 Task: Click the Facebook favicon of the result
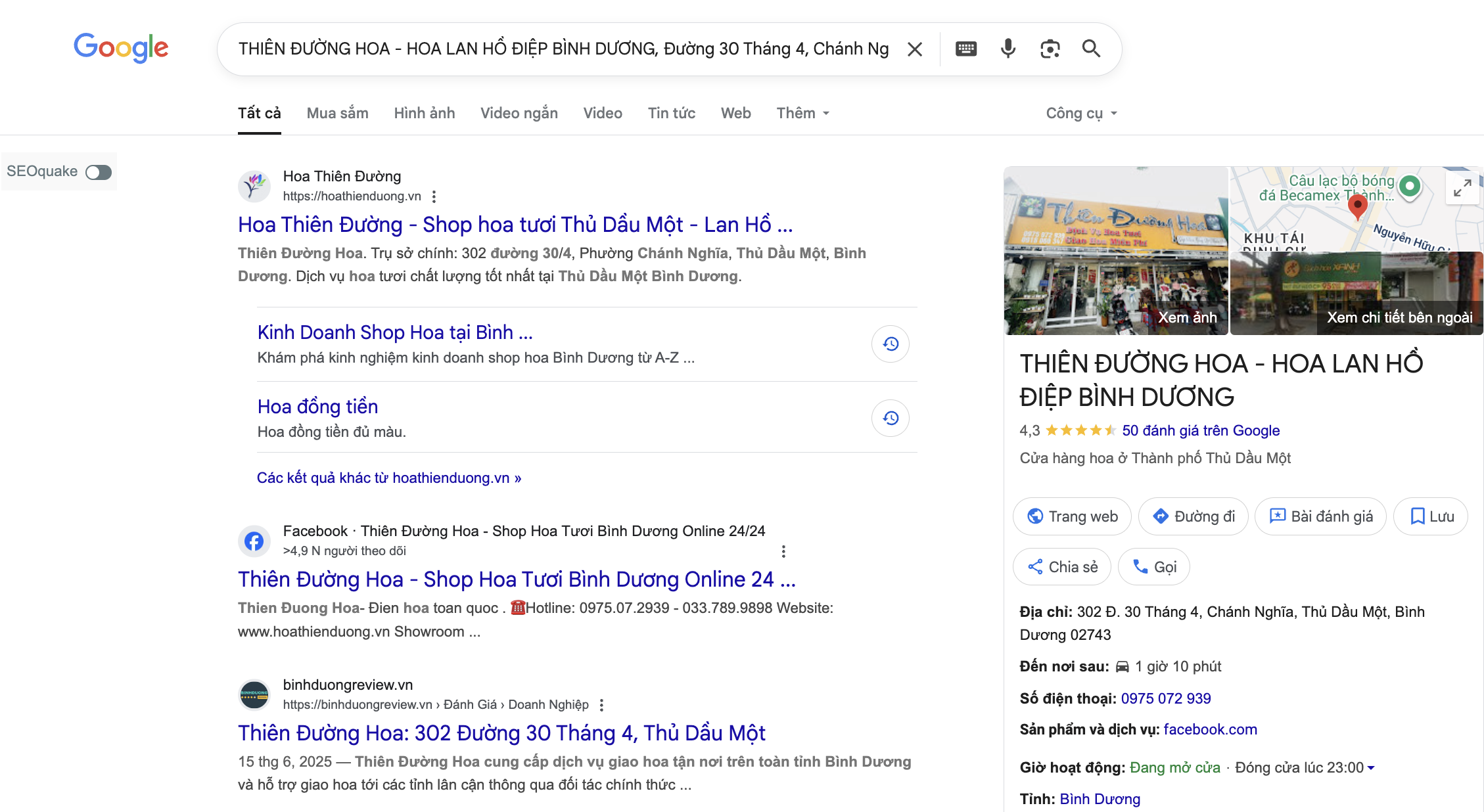click(254, 541)
